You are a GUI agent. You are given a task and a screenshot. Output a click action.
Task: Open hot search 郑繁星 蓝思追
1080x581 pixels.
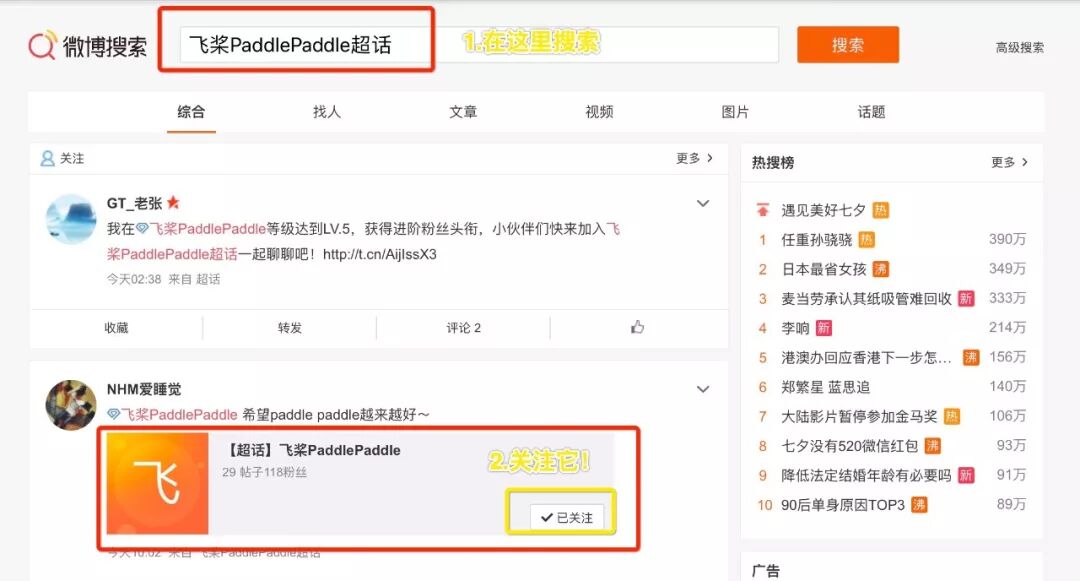coord(825,387)
